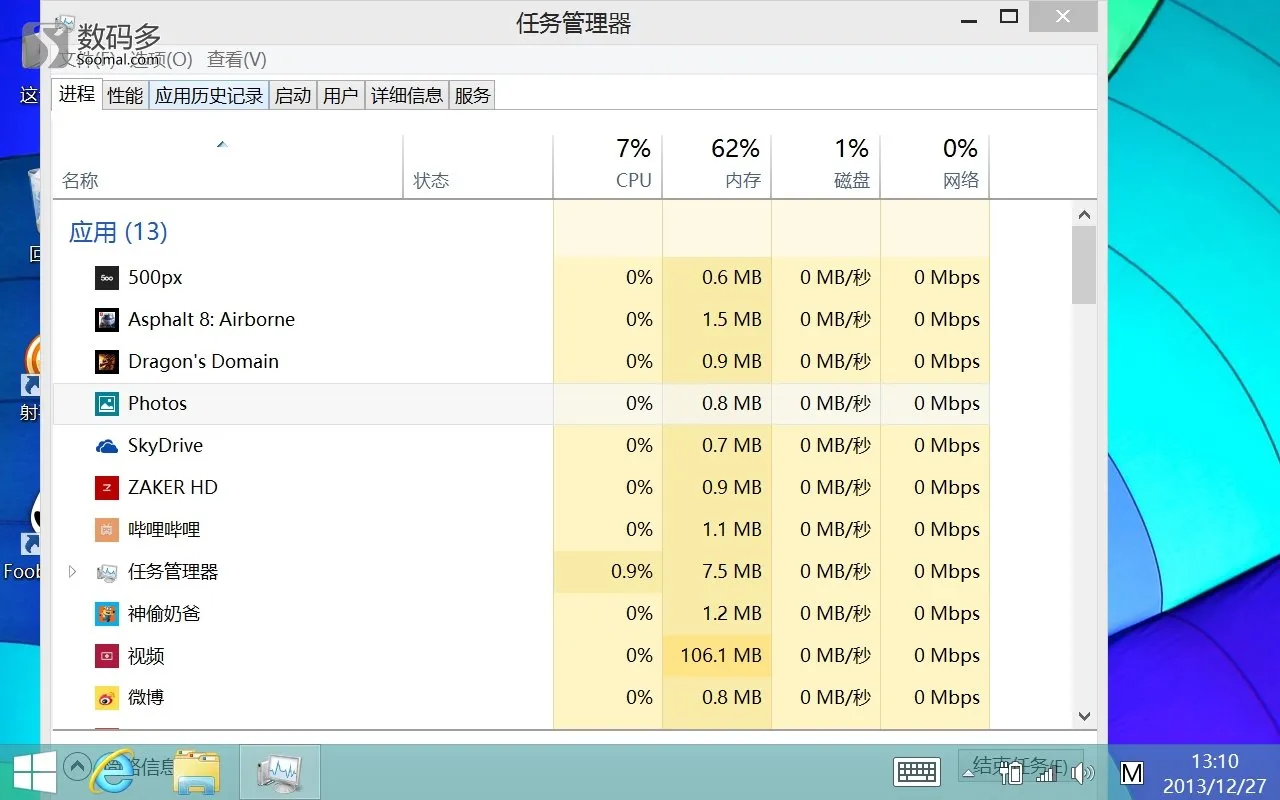Switch to the 用户 tab
The image size is (1280, 800).
tap(341, 96)
